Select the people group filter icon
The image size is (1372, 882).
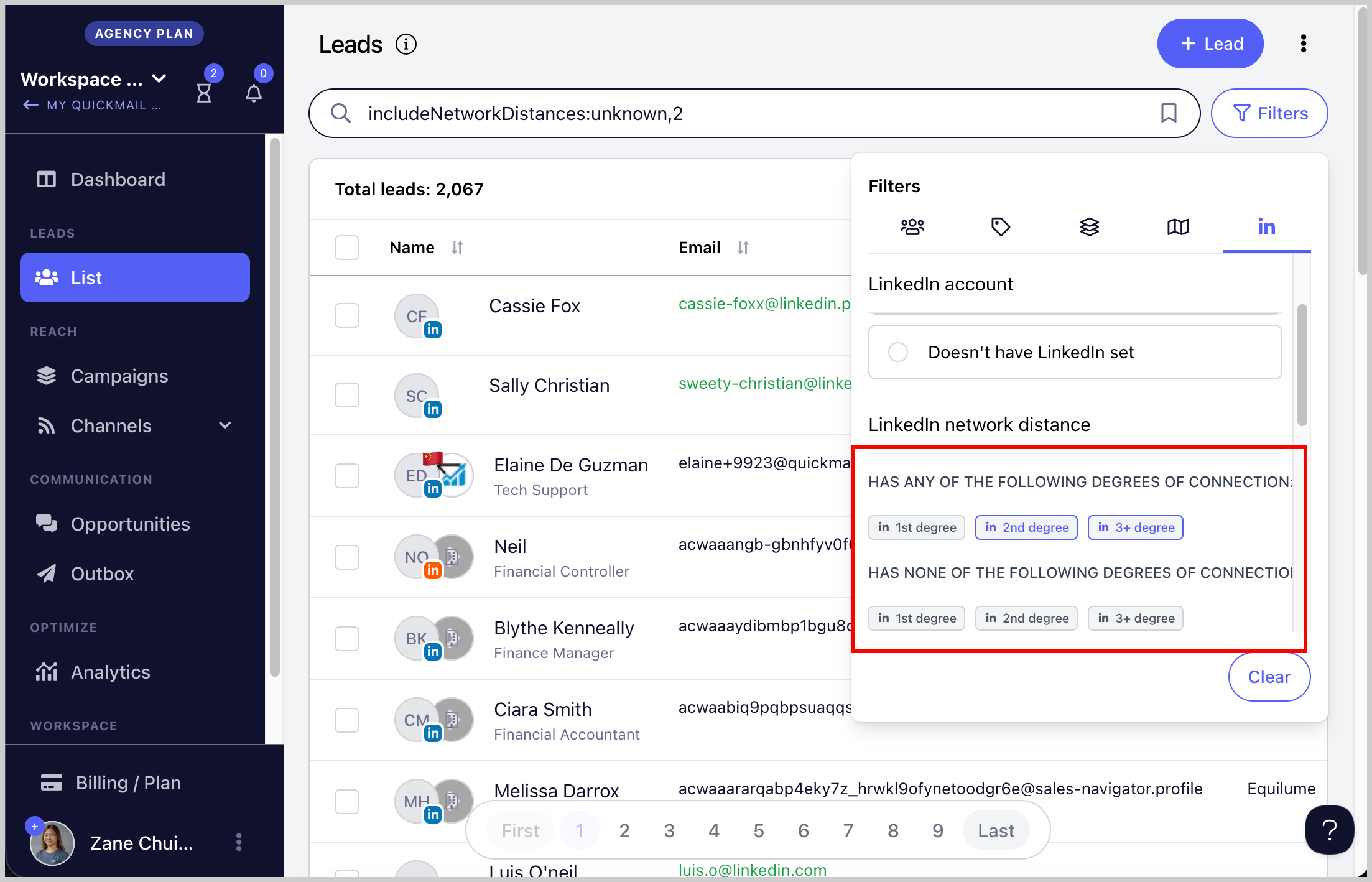[x=912, y=227]
